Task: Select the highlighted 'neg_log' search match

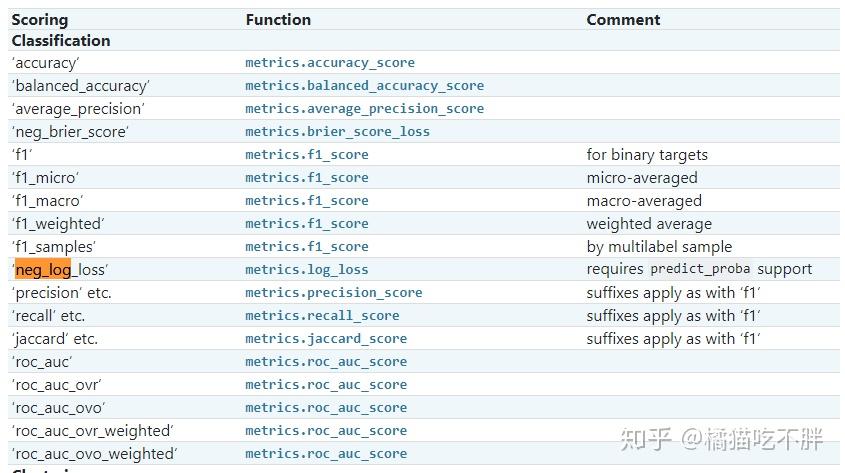Action: point(43,269)
